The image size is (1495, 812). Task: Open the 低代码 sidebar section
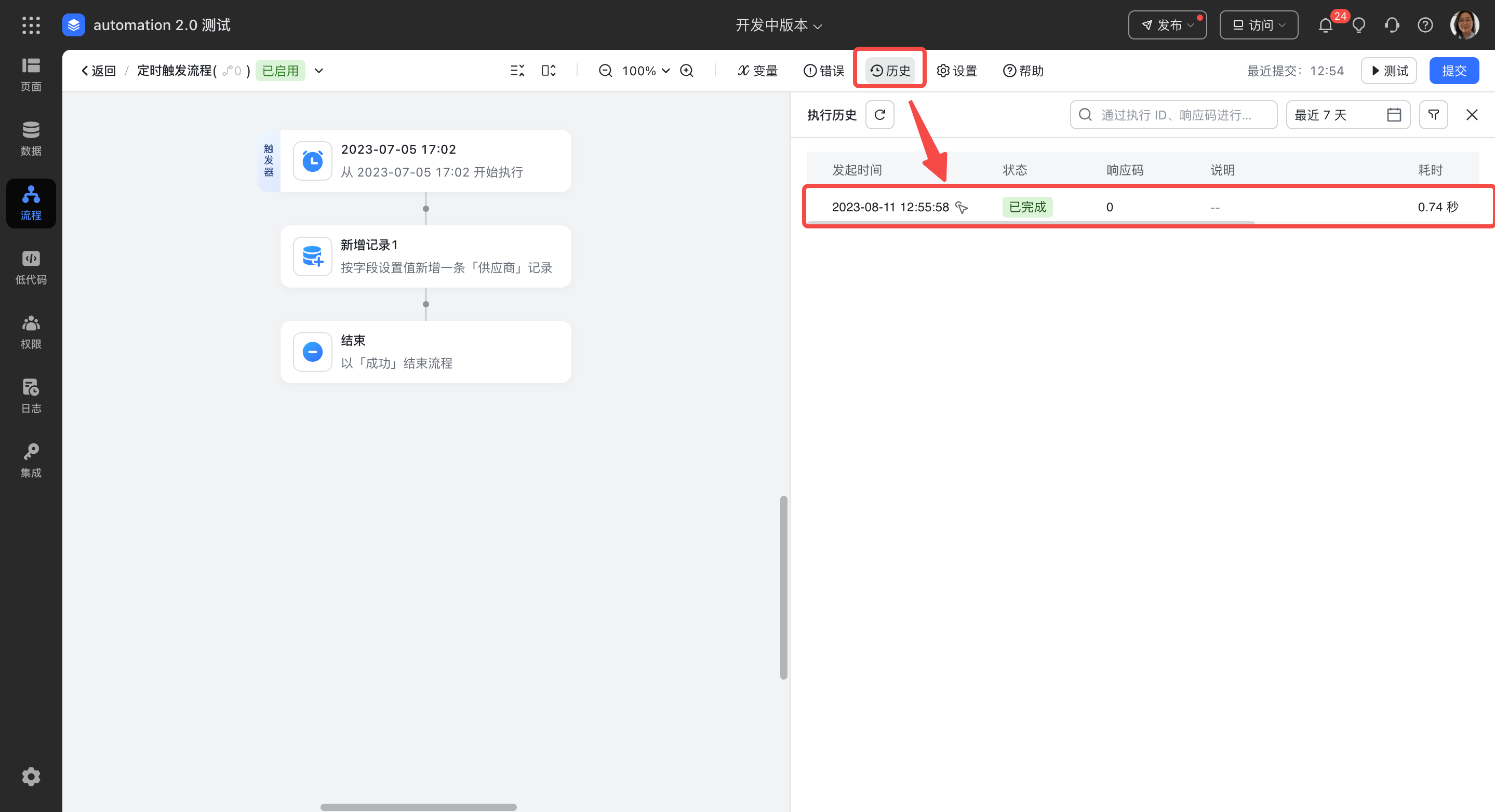click(31, 268)
